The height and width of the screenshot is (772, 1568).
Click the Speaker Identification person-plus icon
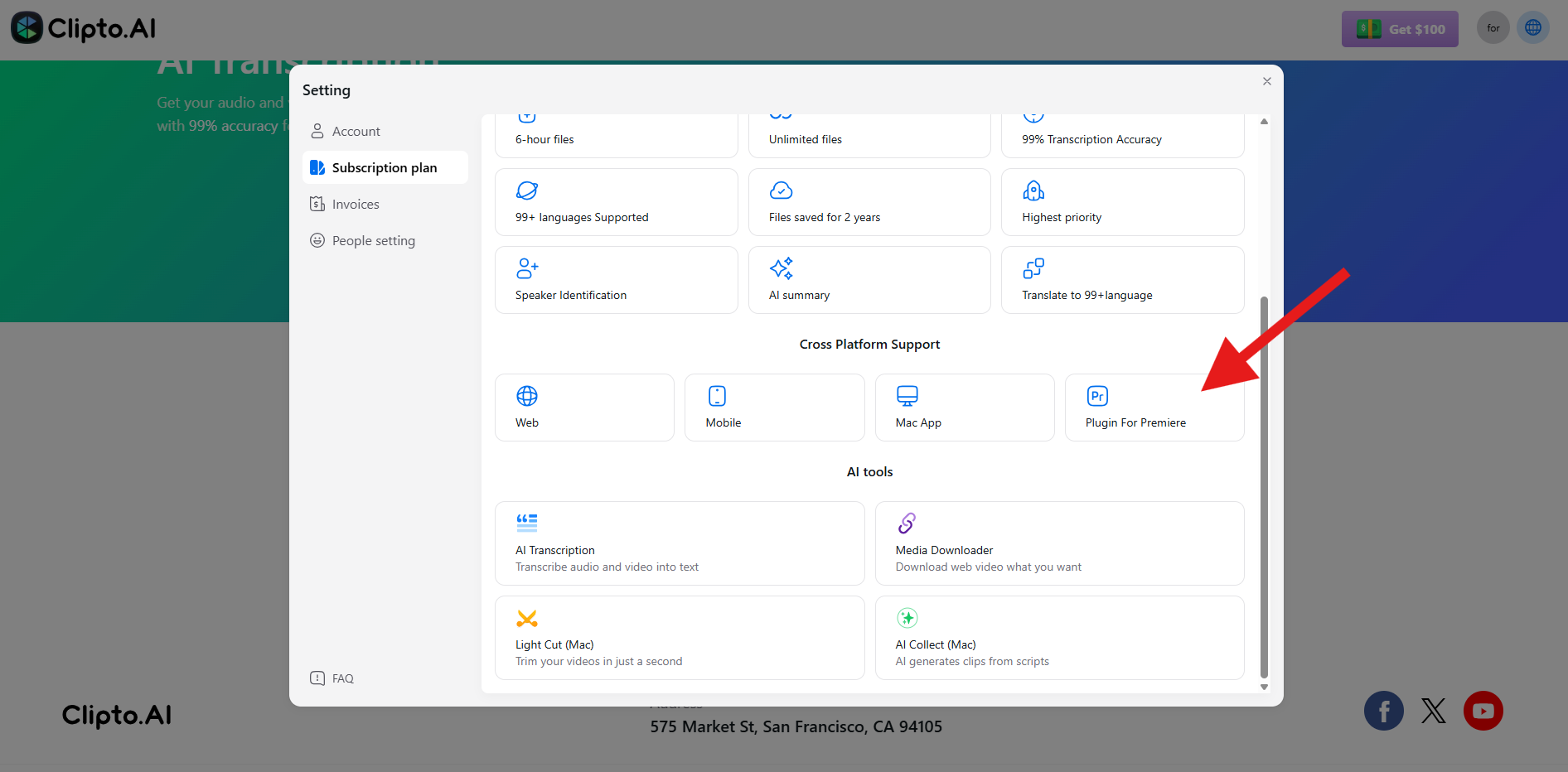pos(527,268)
